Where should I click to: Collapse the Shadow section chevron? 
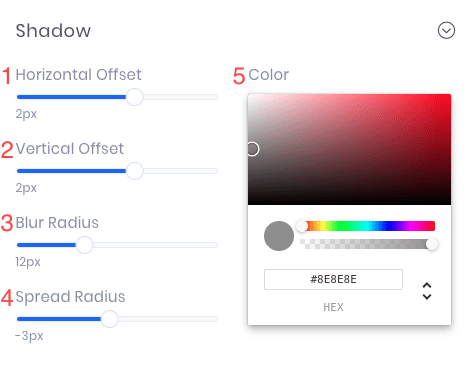pyautogui.click(x=446, y=30)
